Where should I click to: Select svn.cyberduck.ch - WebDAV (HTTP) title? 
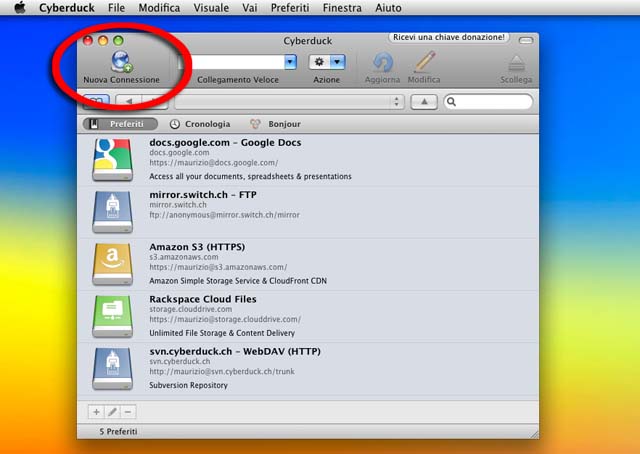pos(235,352)
